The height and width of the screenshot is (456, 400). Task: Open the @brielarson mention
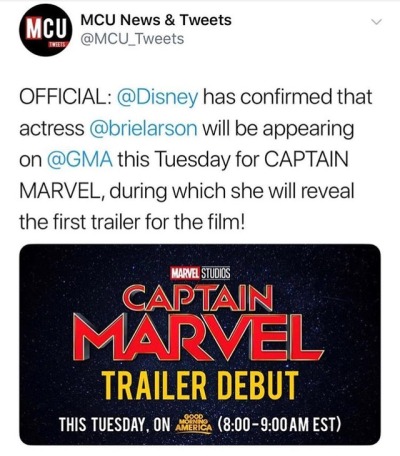[143, 129]
